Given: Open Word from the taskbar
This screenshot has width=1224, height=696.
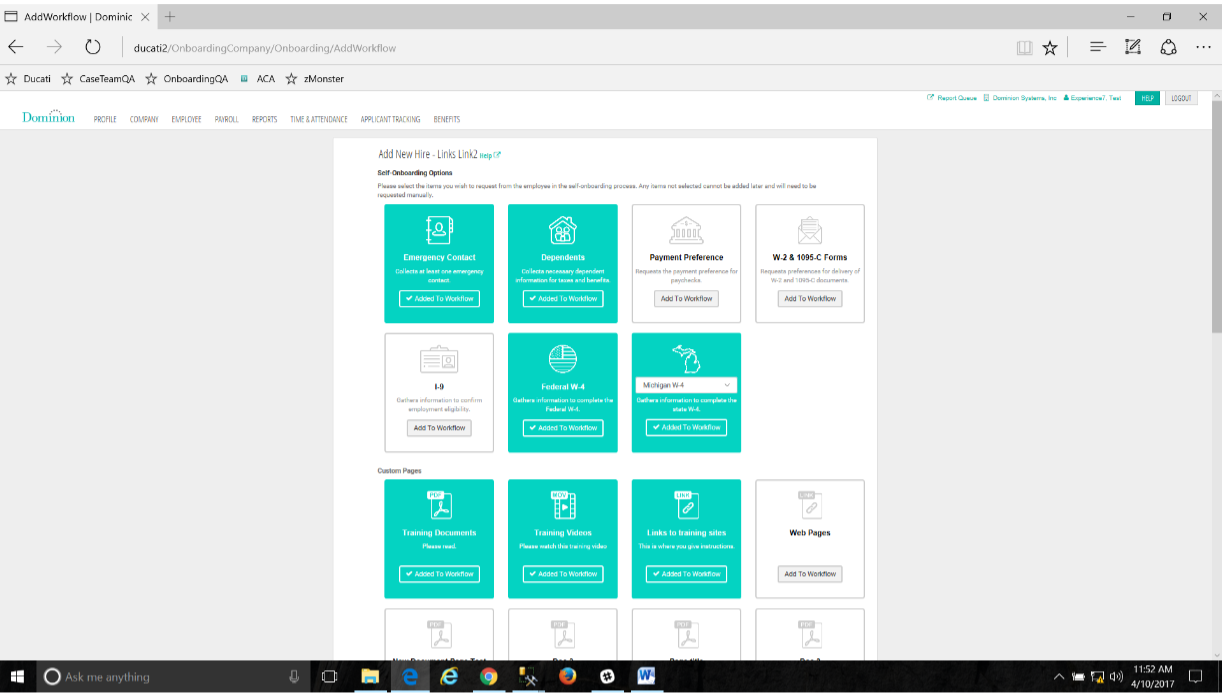Looking at the screenshot, I should pos(646,677).
